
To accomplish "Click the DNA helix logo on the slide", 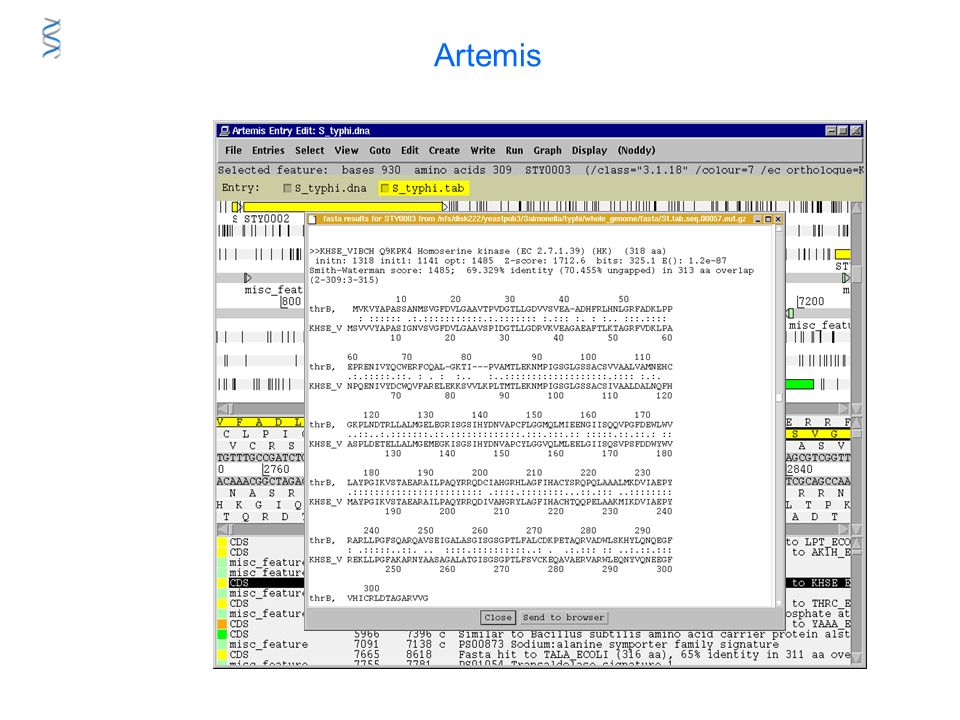I will click(52, 38).
